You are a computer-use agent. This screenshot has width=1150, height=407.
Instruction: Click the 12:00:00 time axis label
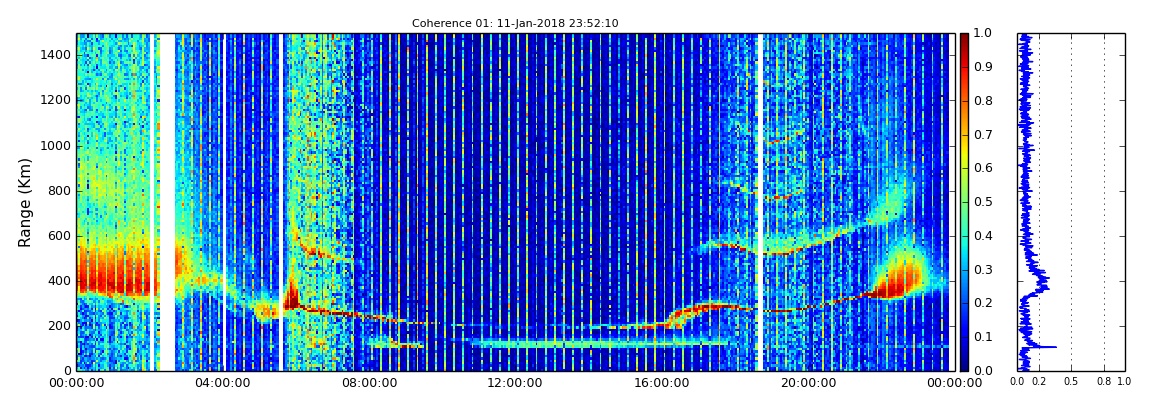pos(513,384)
